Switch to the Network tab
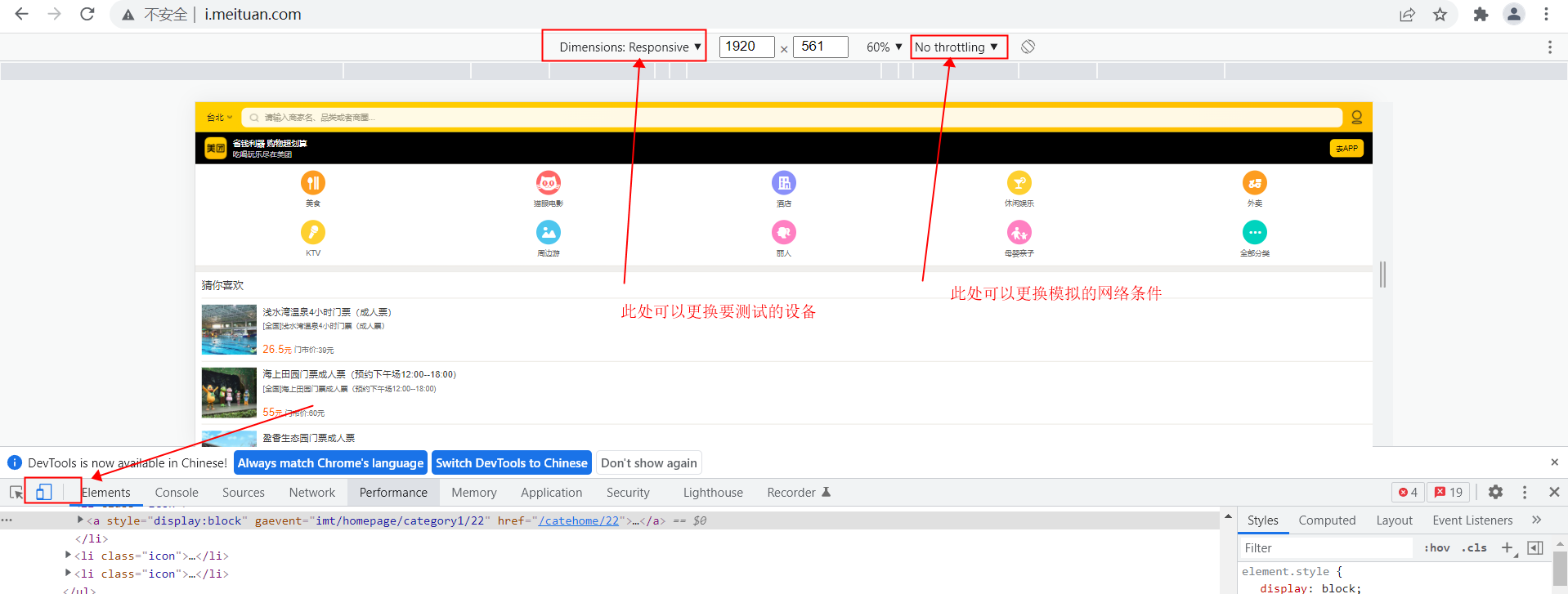The image size is (1568, 594). coord(312,492)
